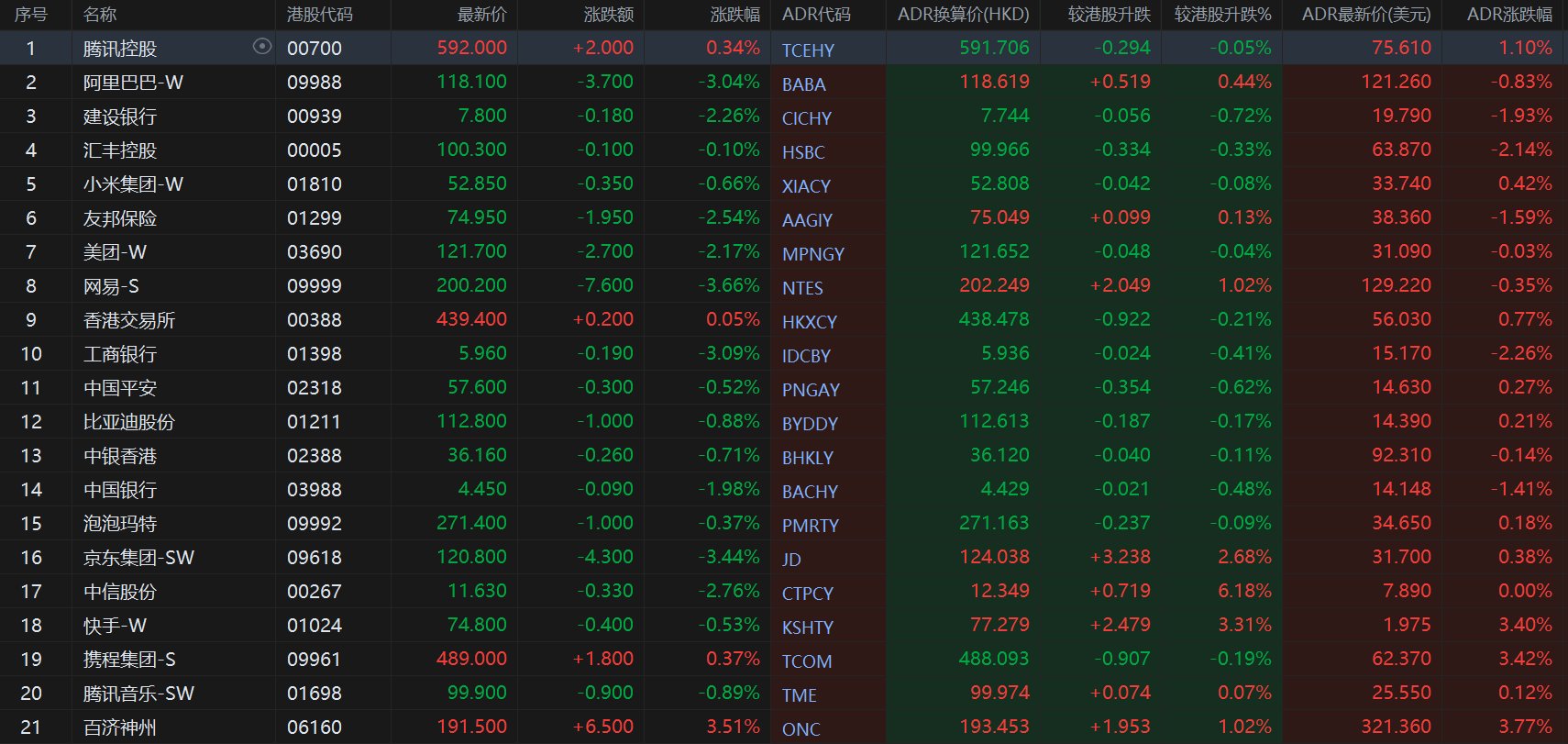Select the 小米集团-W stock name

tap(133, 184)
